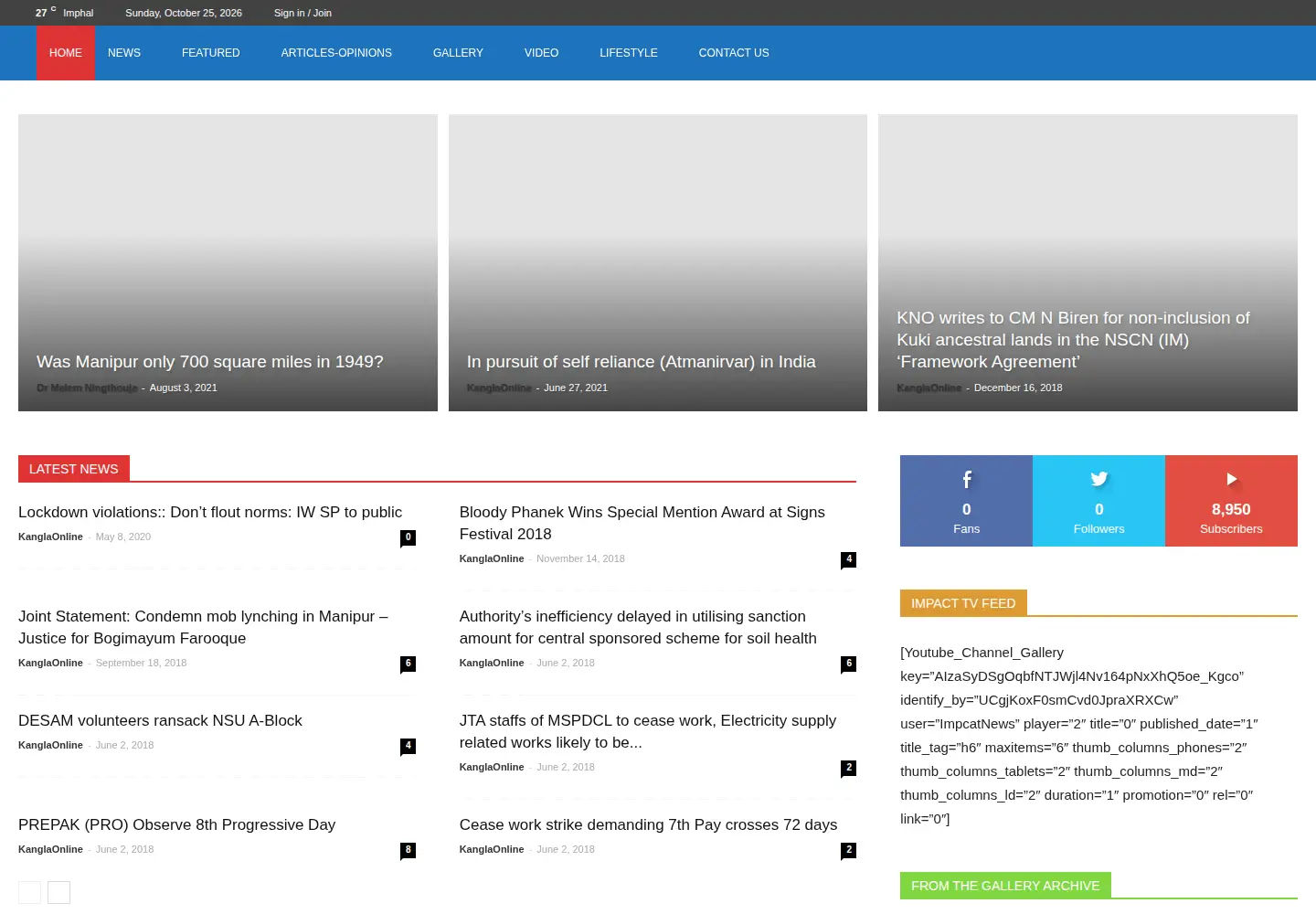This screenshot has width=1316, height=914.
Task: Open the NEWS menu item
Action: [x=124, y=53]
